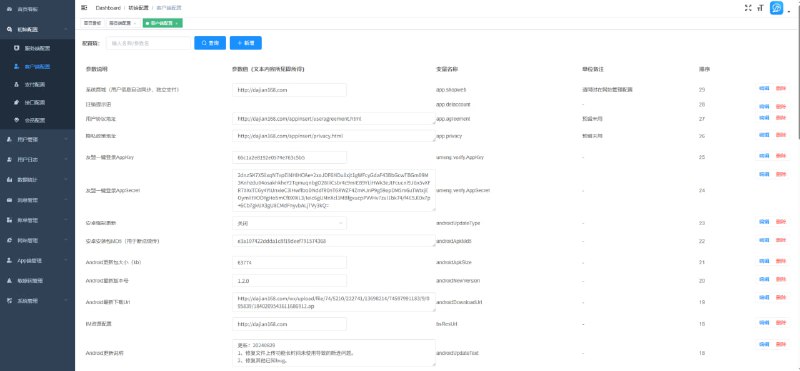Image resolution: width=800 pixels, height=371 pixels.
Task: Click the blue add new (+ 新增) button
Action: 245,43
